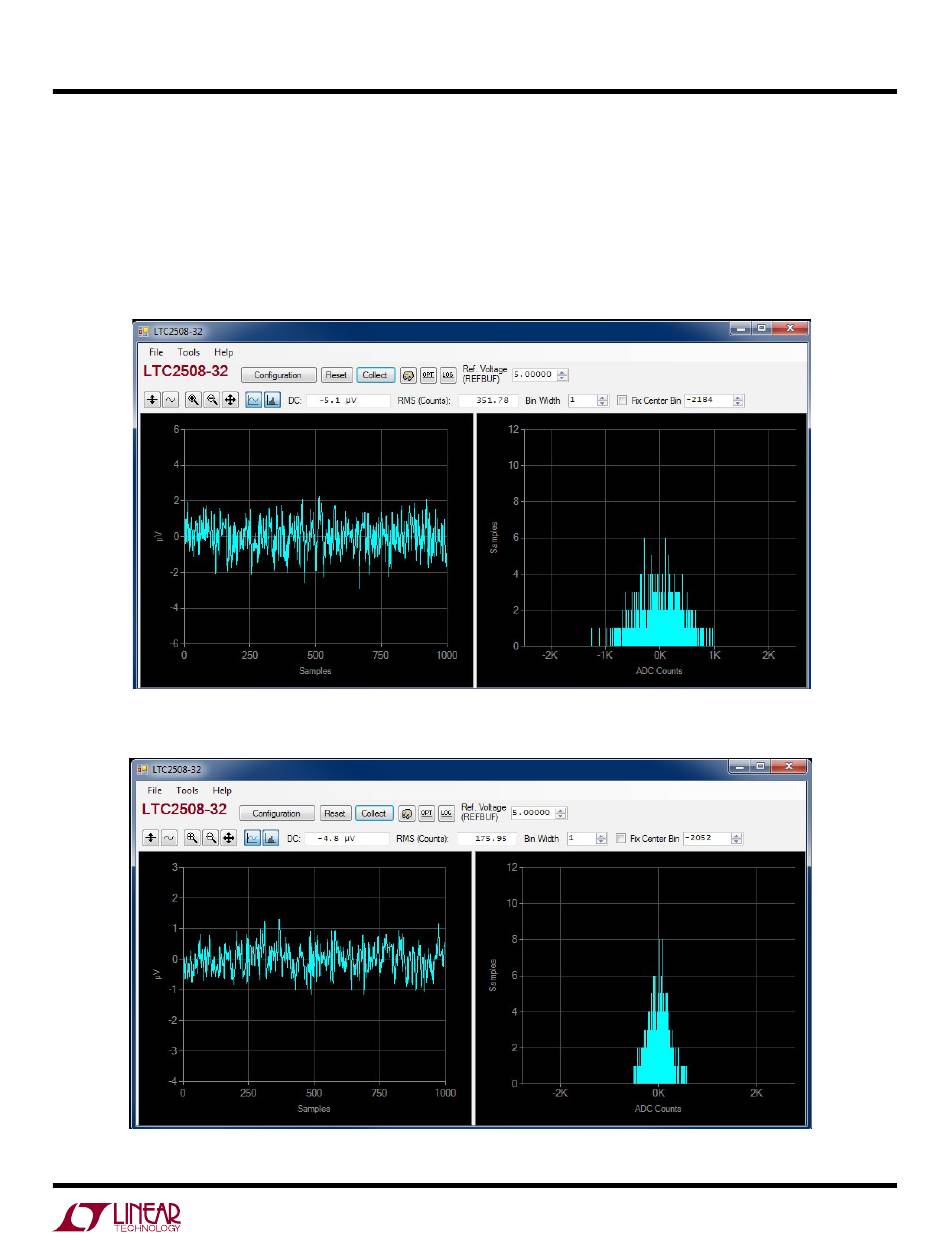Open the File menu in the lower window

(155, 790)
